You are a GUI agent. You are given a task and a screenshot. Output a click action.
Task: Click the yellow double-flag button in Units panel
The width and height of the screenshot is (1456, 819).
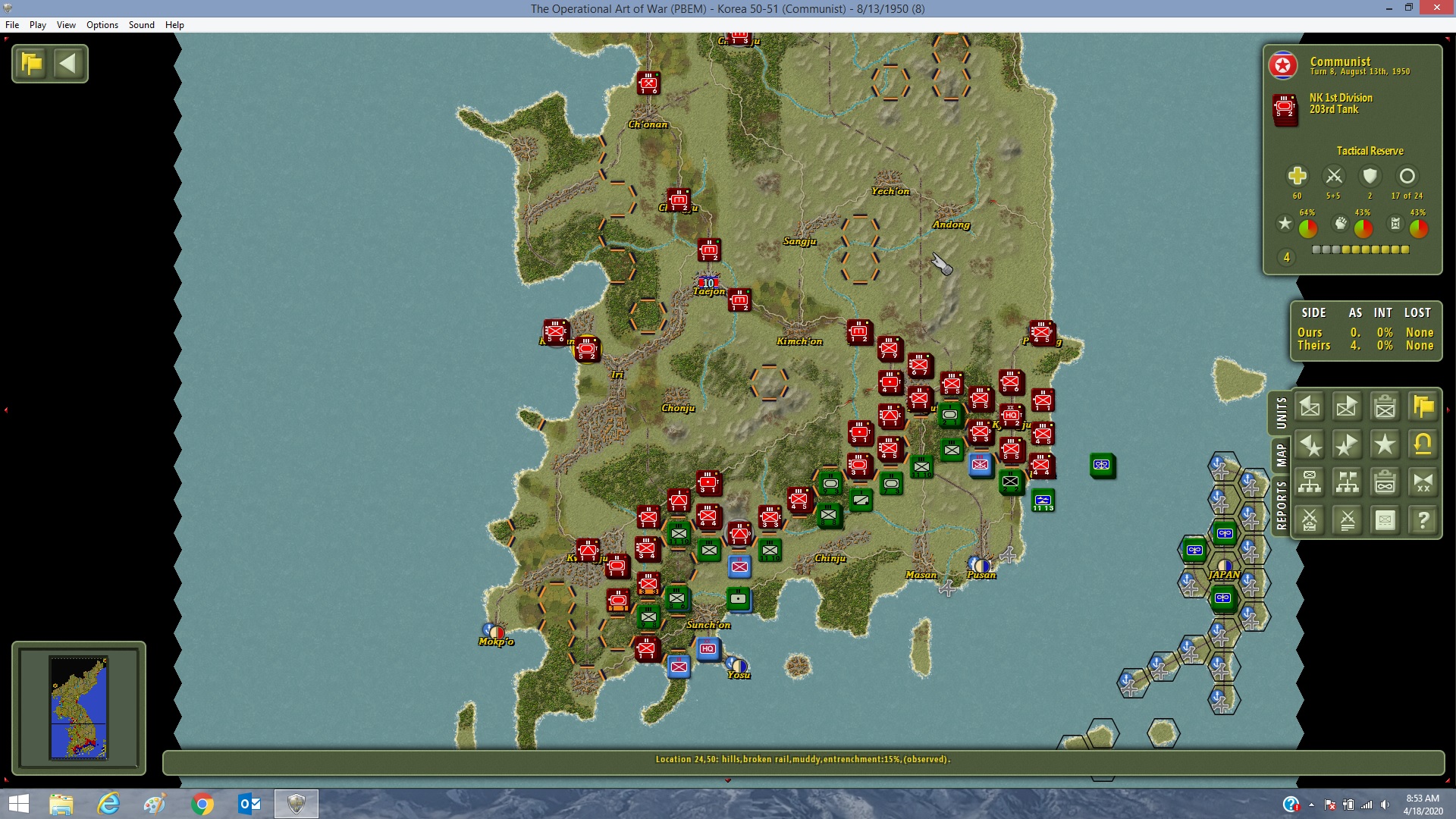click(1423, 406)
